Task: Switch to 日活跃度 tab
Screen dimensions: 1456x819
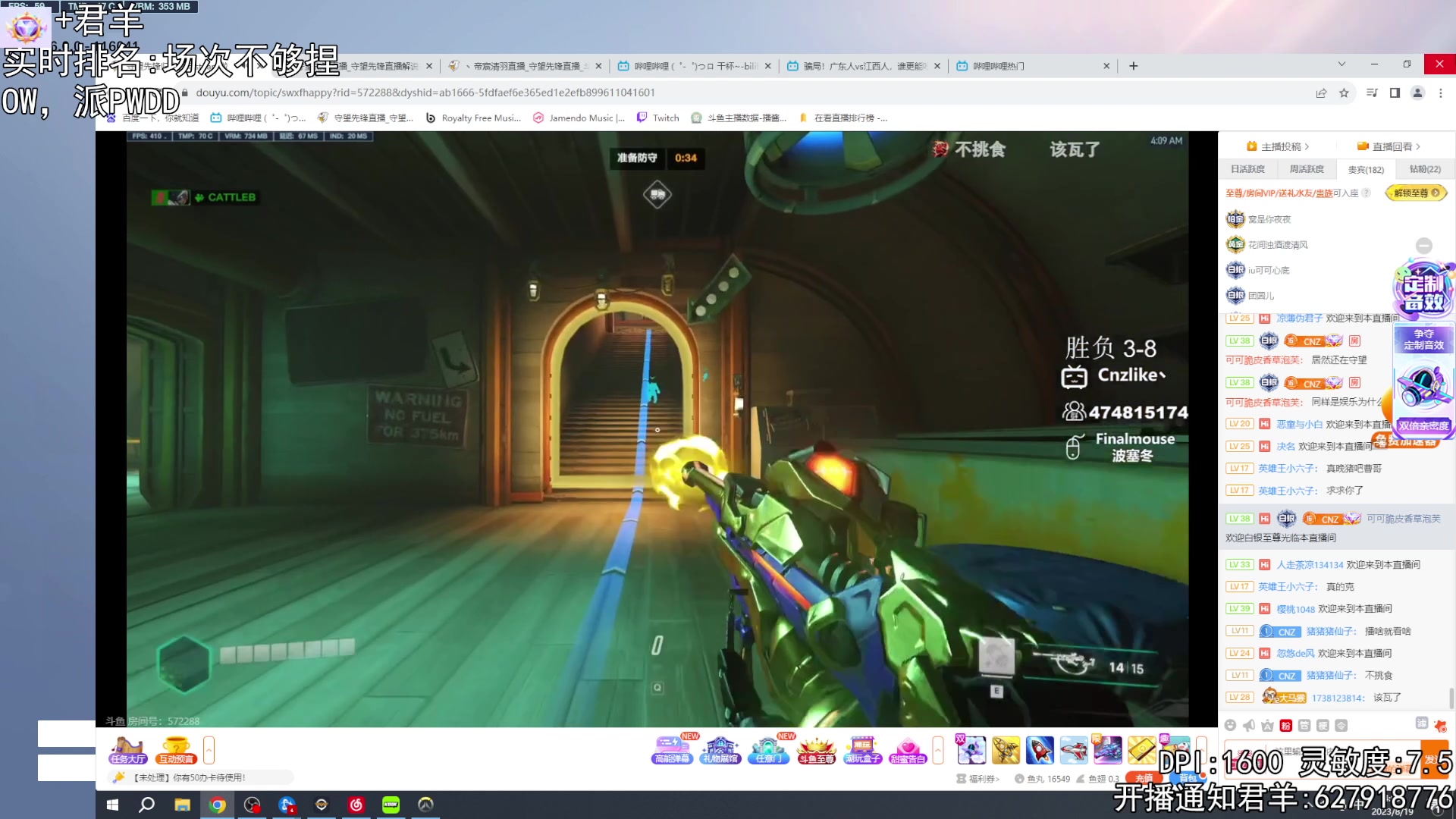Action: 1247,169
